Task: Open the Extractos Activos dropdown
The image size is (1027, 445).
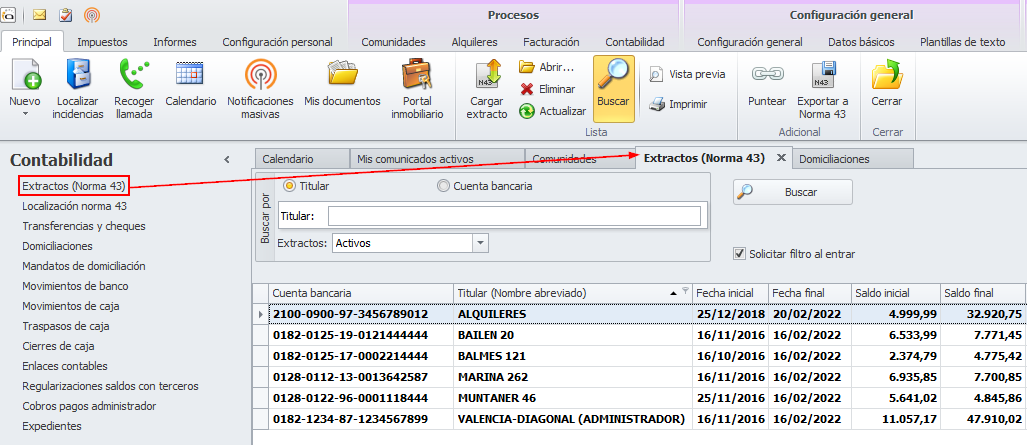Action: point(481,243)
